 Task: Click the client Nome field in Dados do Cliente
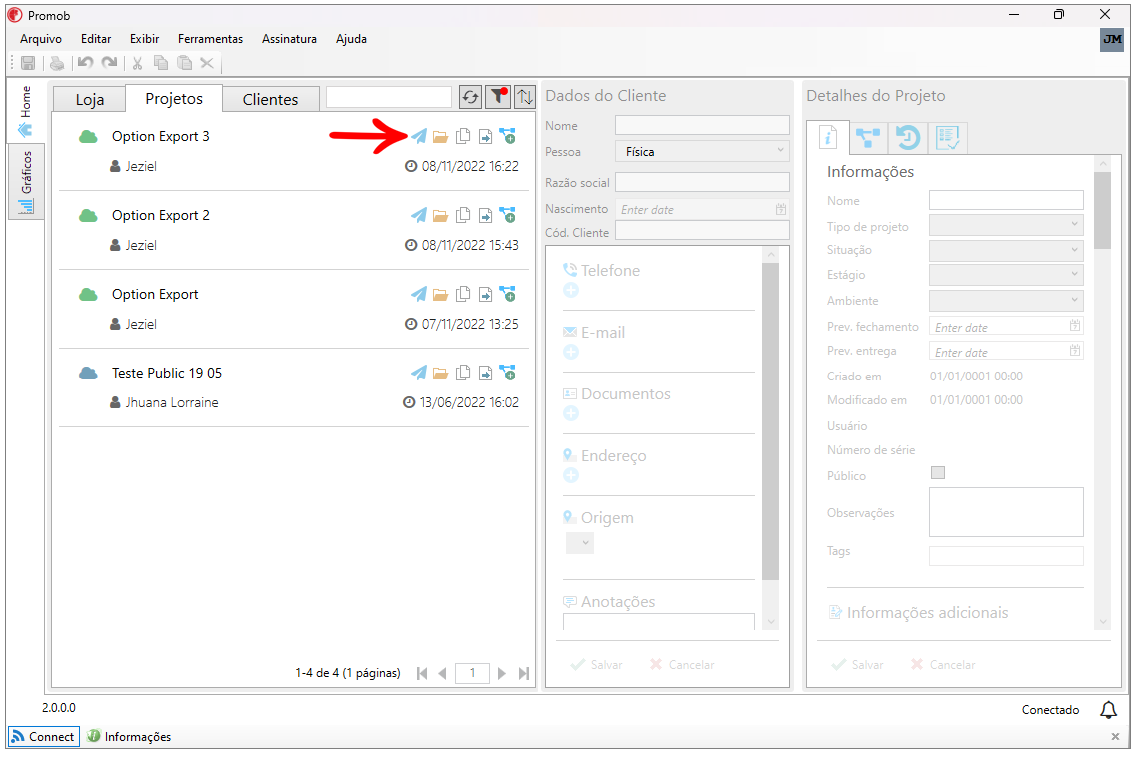click(x=702, y=125)
